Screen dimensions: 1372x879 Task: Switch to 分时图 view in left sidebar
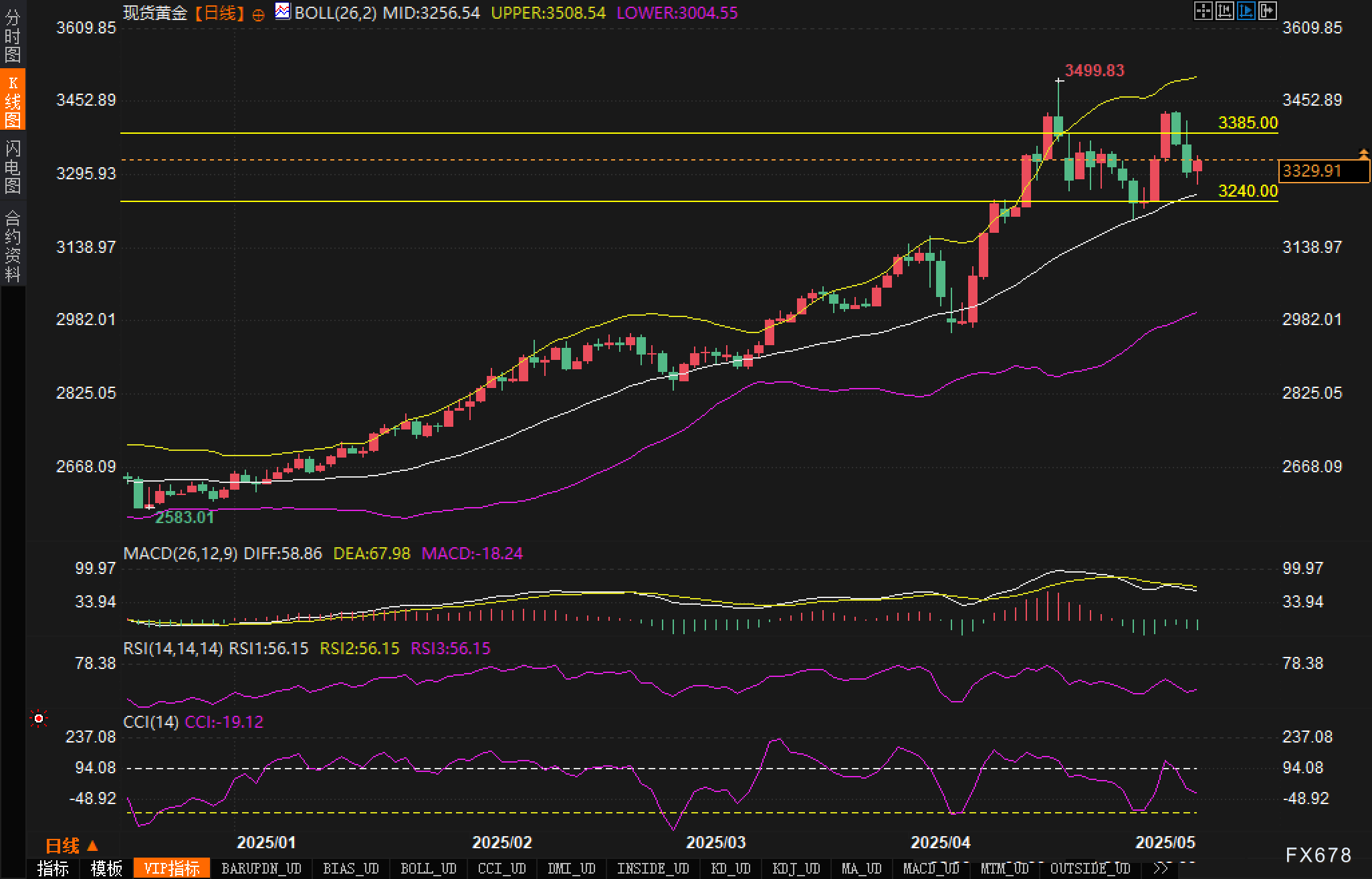click(x=13, y=35)
